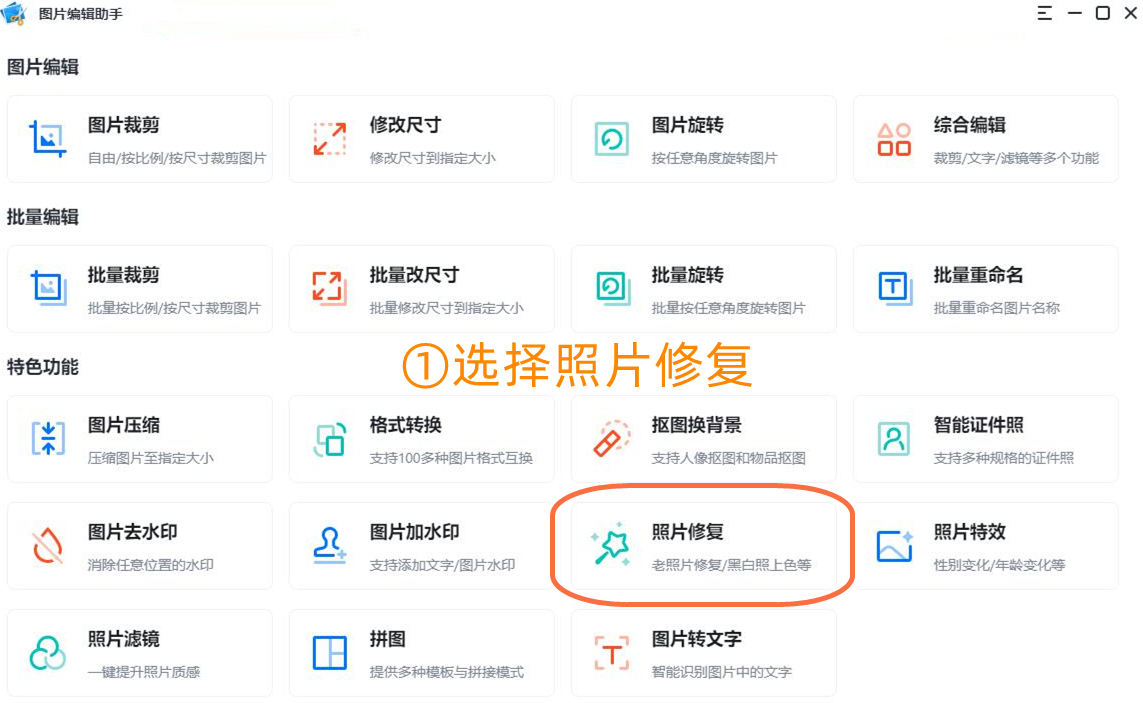The height and width of the screenshot is (703, 1143).
Task: Click the 图片编辑助手 app logo
Action: tap(14, 14)
